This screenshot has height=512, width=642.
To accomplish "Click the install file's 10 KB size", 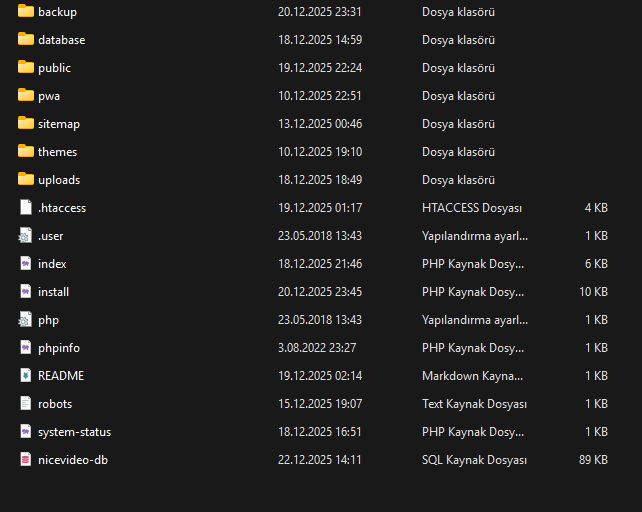I will click(593, 292).
